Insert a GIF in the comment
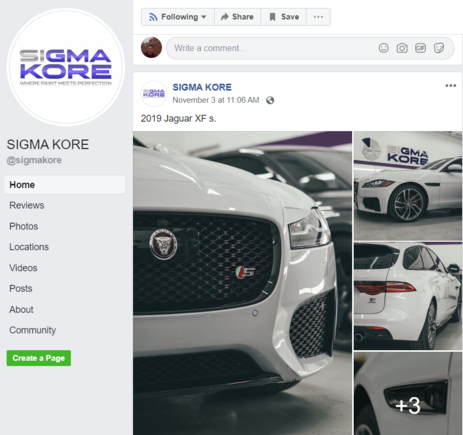Screen dimensions: 463x435 [x=420, y=48]
